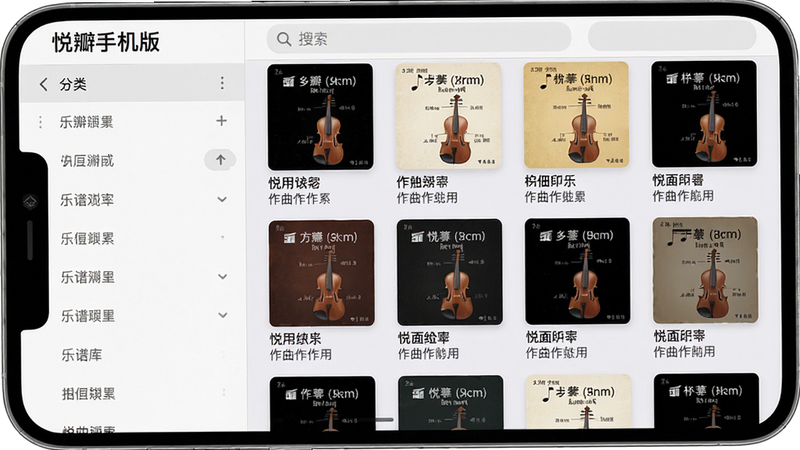800x450 pixels.
Task: Open the black 梓華 card in the bottom row
Action: pyautogui.click(x=707, y=401)
